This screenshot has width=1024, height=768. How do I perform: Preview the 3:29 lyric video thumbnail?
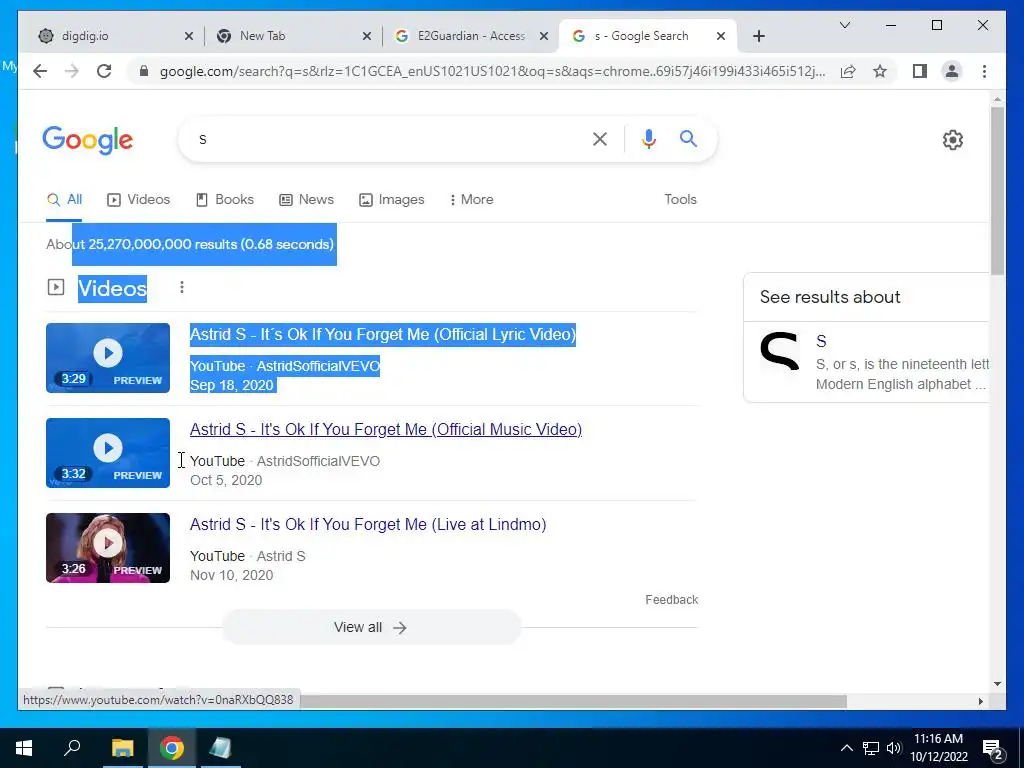[108, 358]
